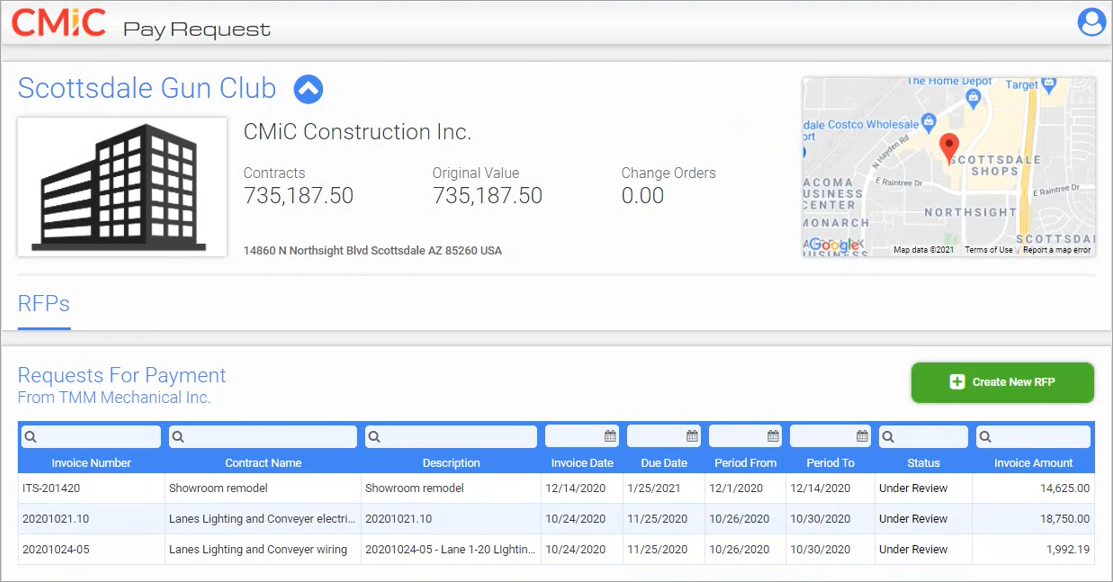Image resolution: width=1113 pixels, height=582 pixels.
Task: Open the Invoice Date calendar picker
Action: (x=610, y=437)
